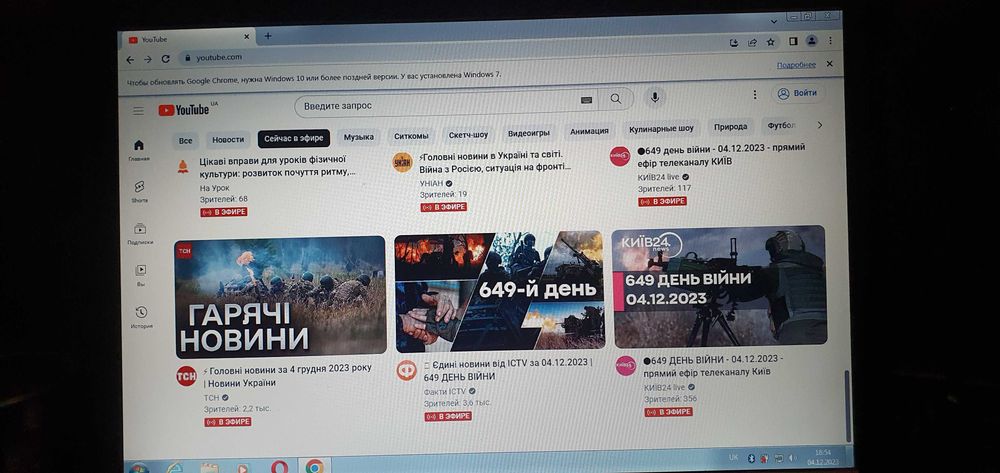Screen dimensions: 1000x473
Task: Open Подписки in the sidebar
Action: coord(140,233)
